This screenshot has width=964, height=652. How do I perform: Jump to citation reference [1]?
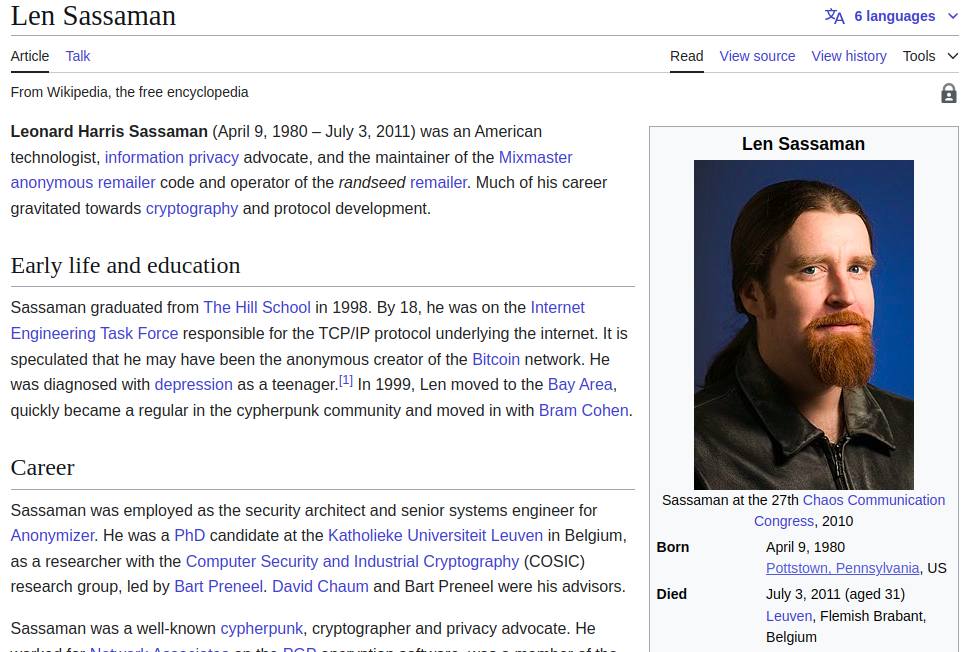coord(346,380)
